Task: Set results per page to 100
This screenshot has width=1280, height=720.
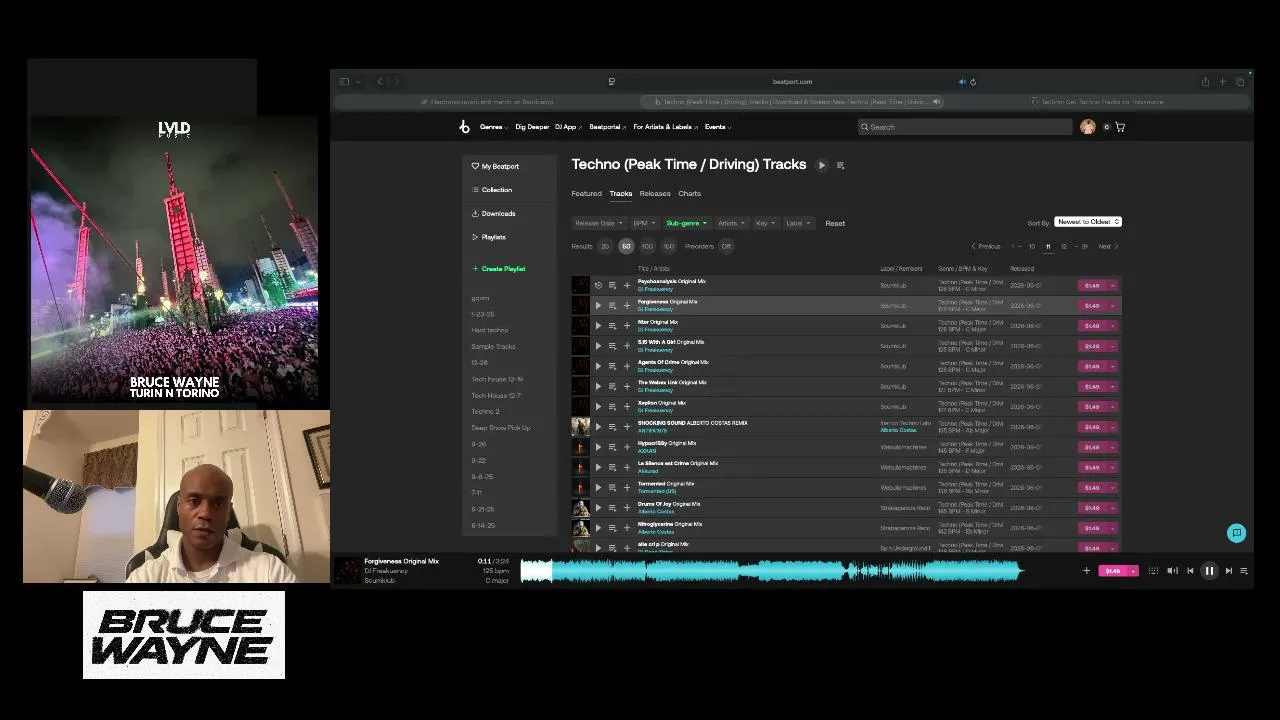Action: 647,246
